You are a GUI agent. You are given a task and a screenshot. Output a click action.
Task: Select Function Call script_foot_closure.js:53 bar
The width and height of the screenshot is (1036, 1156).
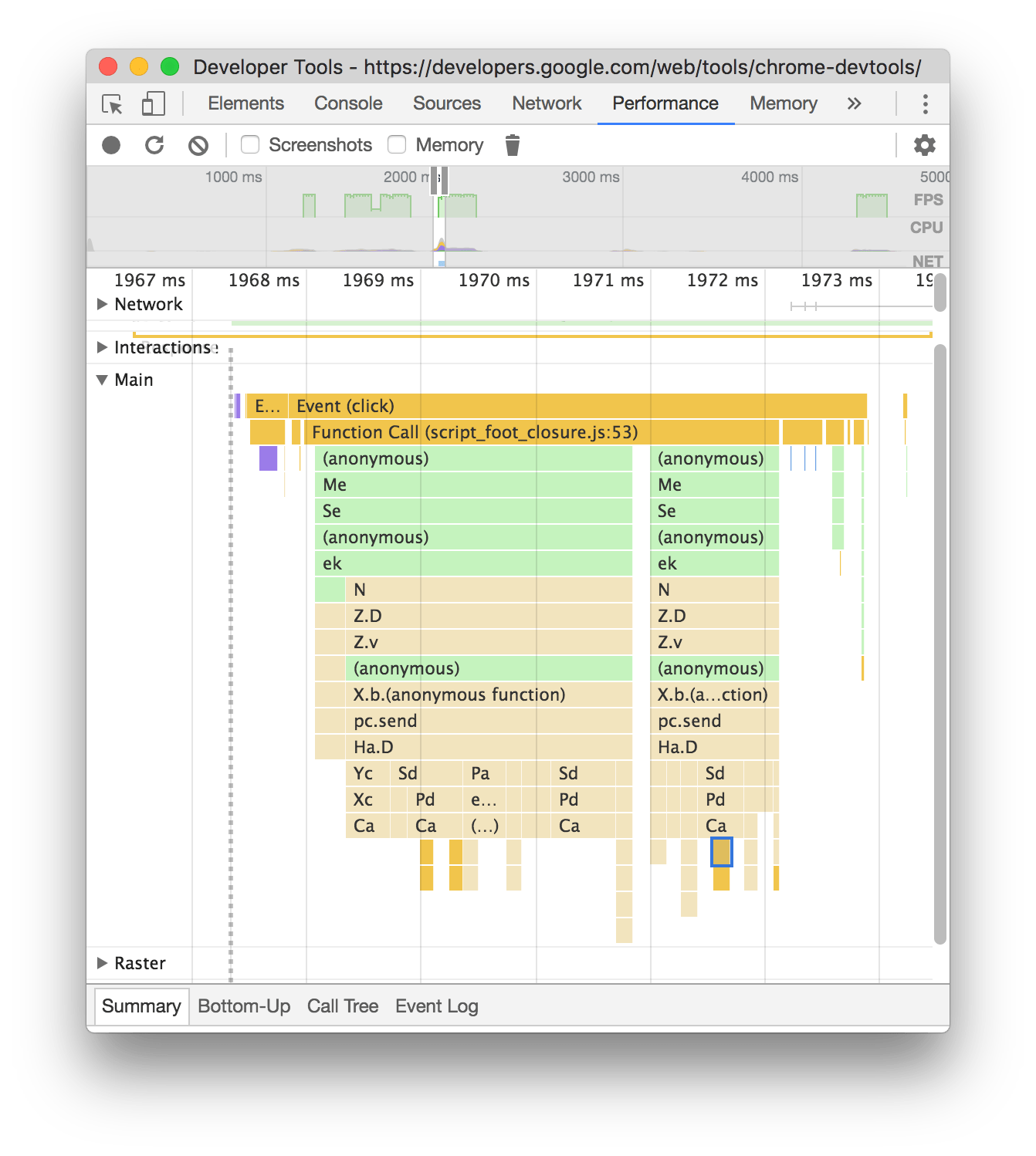pyautogui.click(x=540, y=432)
